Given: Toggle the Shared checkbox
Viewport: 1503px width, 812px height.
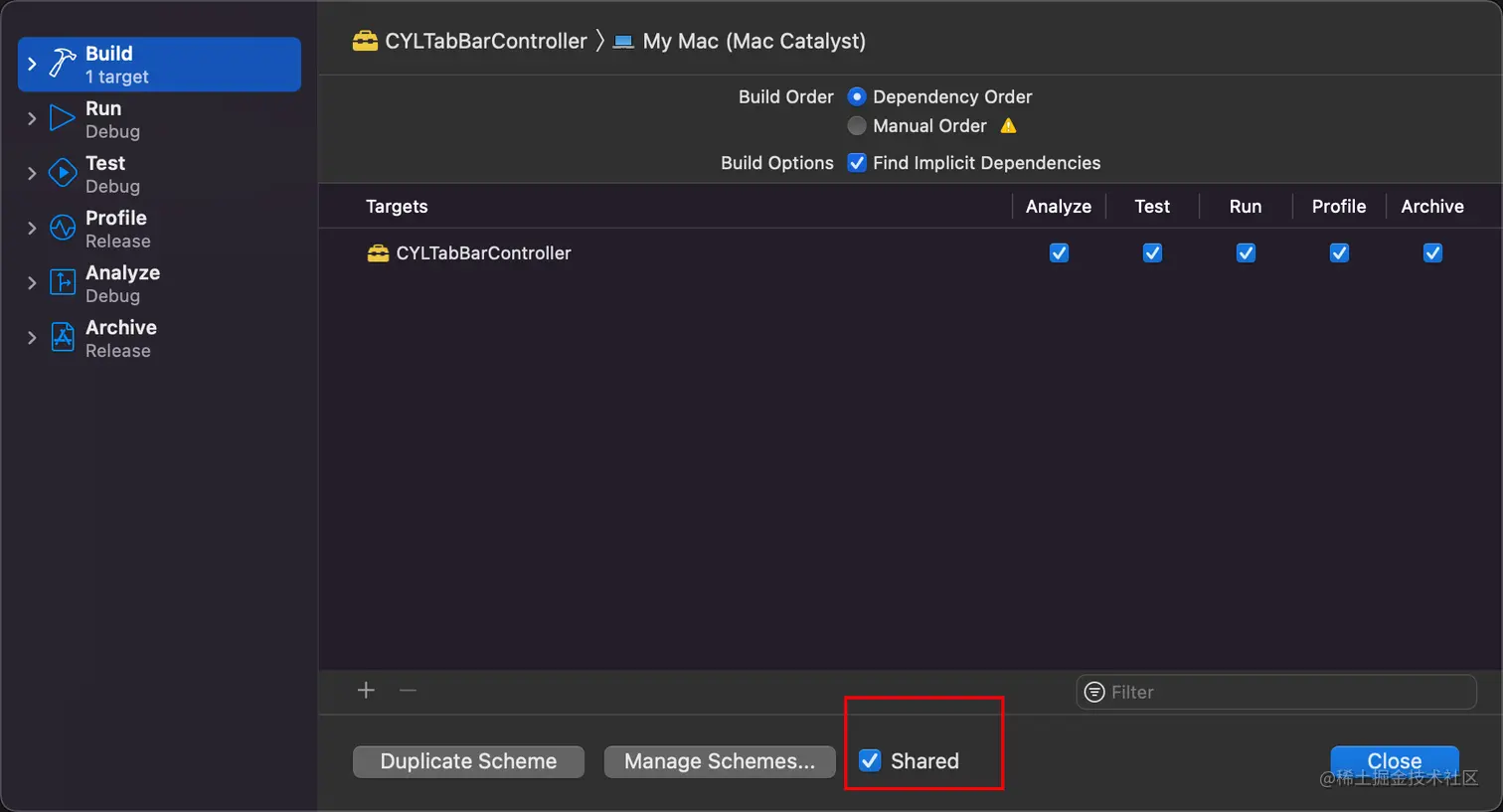Looking at the screenshot, I should click(870, 760).
